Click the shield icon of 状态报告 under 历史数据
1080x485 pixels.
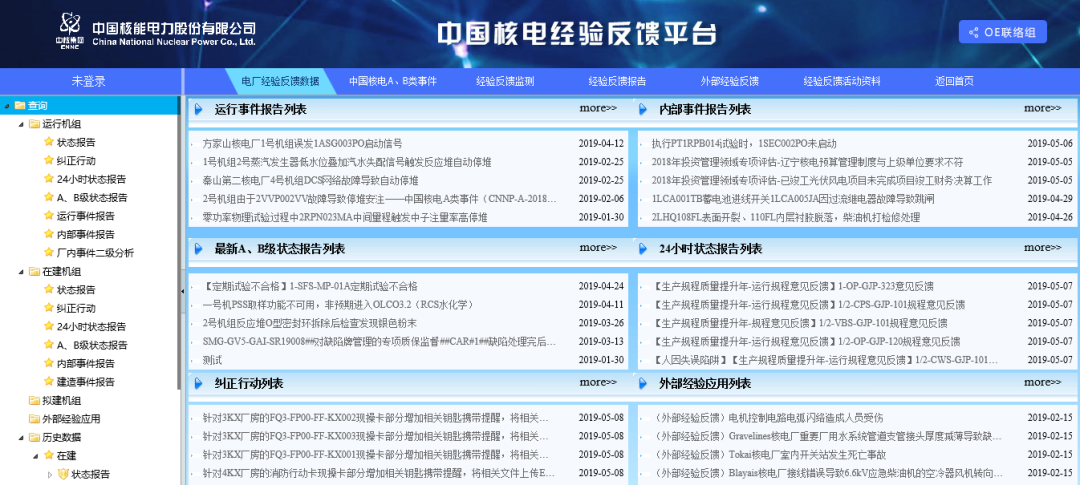point(63,474)
